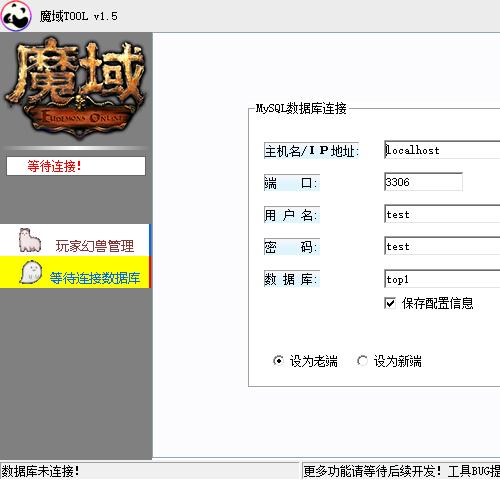500x480 pixels.
Task: Click the 更多功能请等待后续开发 status message
Action: click(373, 471)
